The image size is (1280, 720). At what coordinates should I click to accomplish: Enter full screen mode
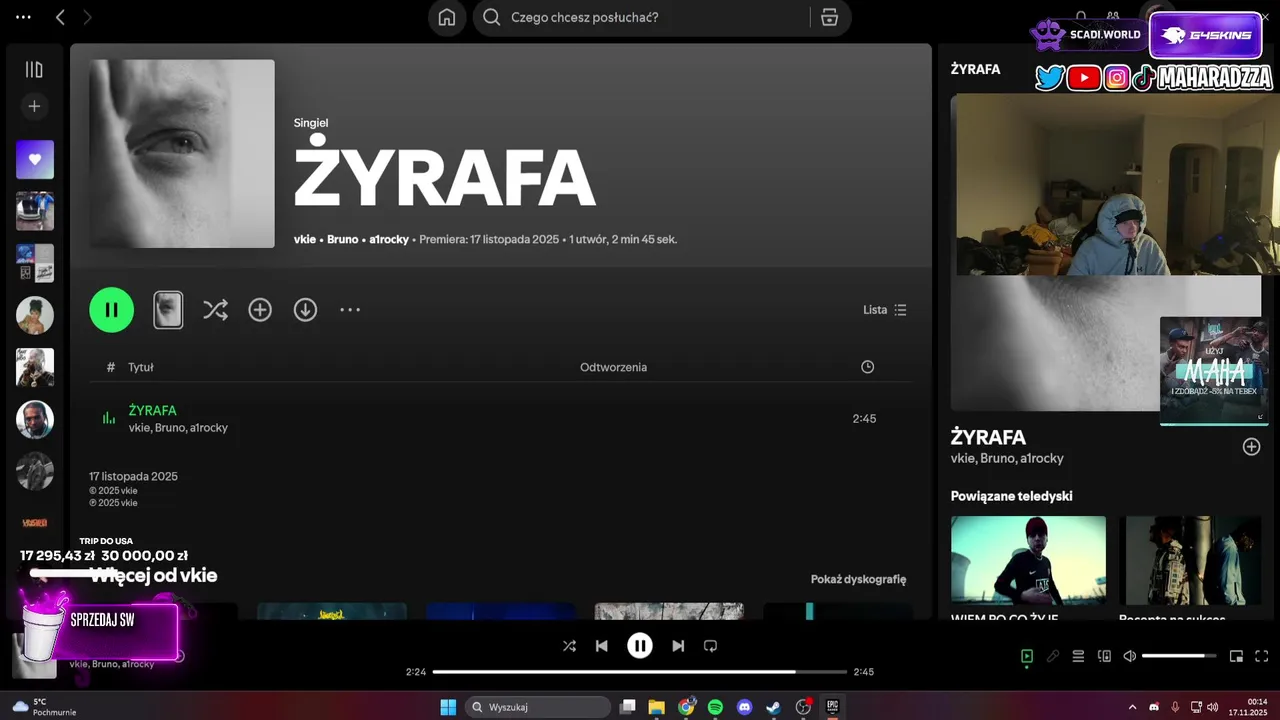1261,656
